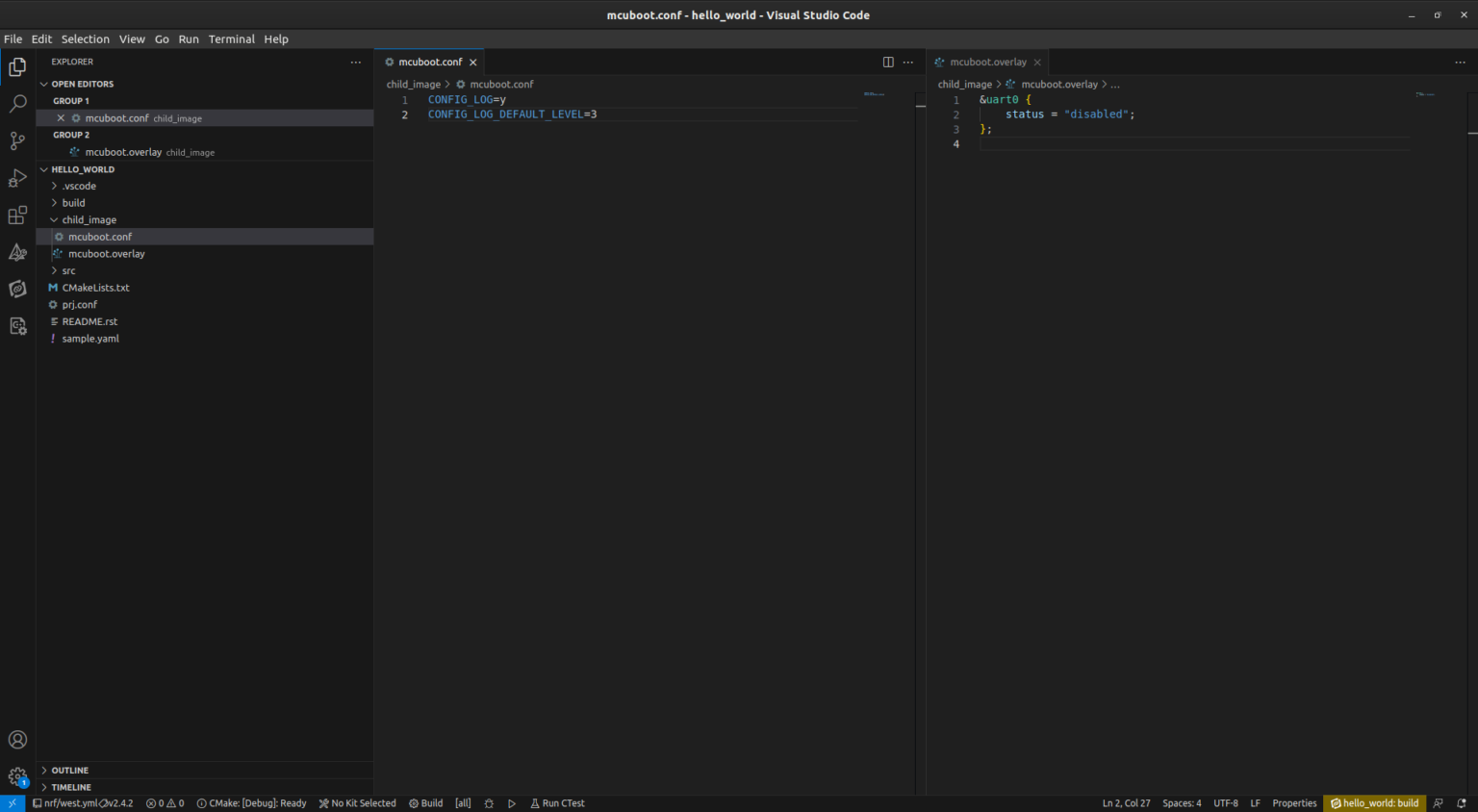Image resolution: width=1478 pixels, height=812 pixels.
Task: Click the hello_world: build status item
Action: [x=1374, y=802]
